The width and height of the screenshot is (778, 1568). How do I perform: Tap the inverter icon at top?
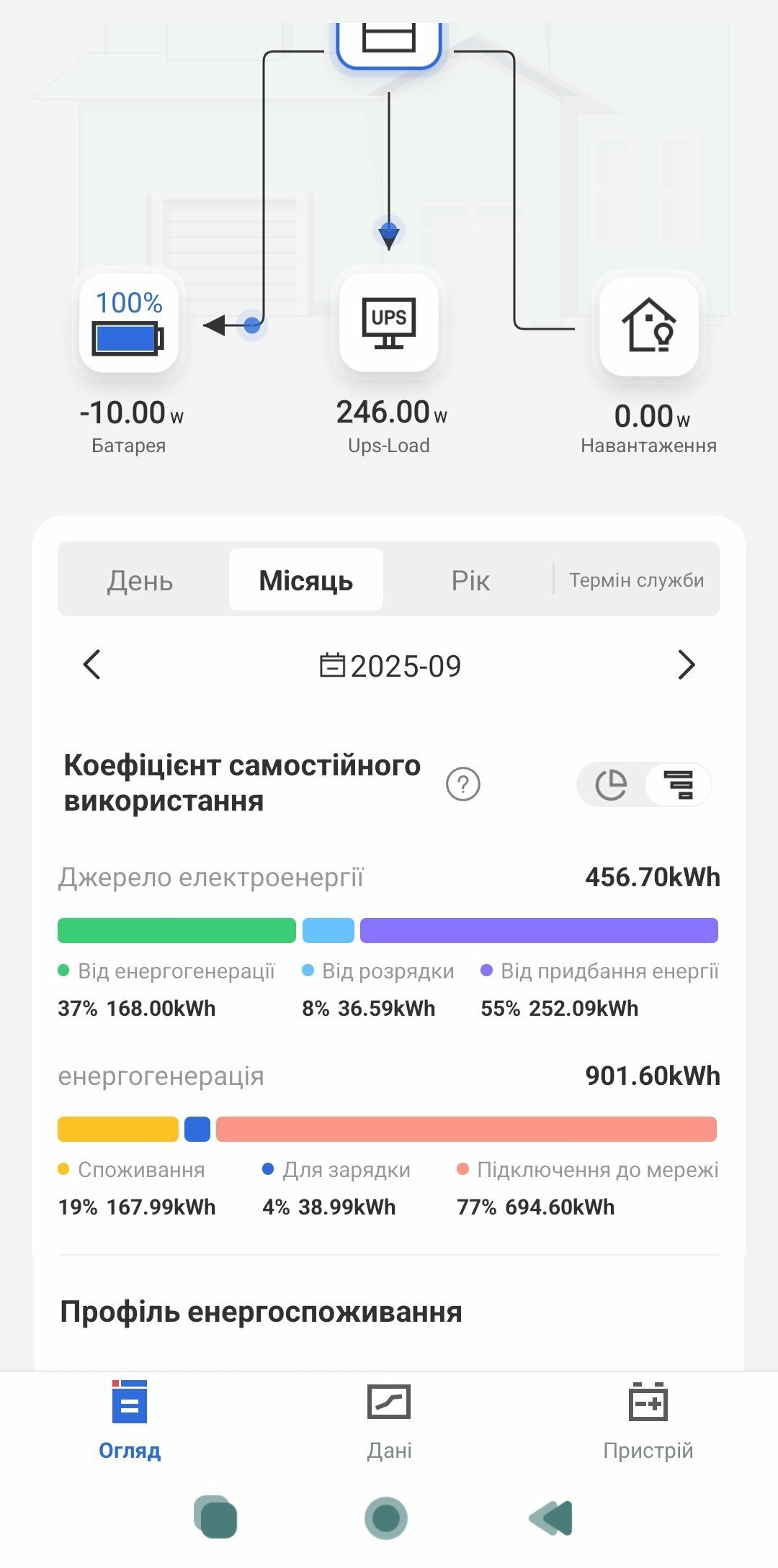tap(389, 42)
